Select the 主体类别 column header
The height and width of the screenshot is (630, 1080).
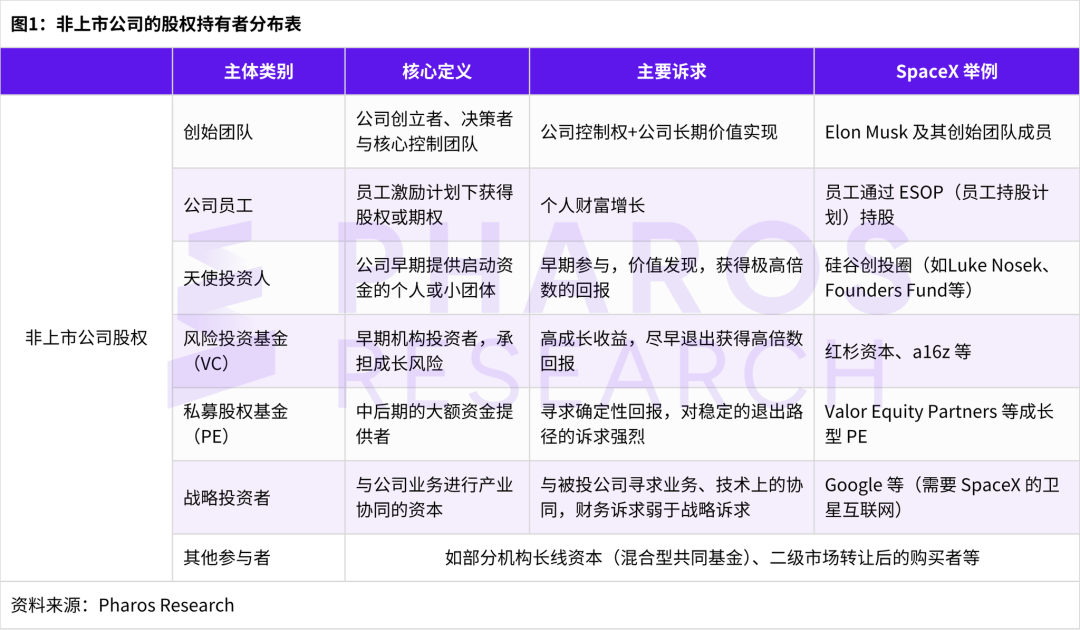pyautogui.click(x=259, y=71)
